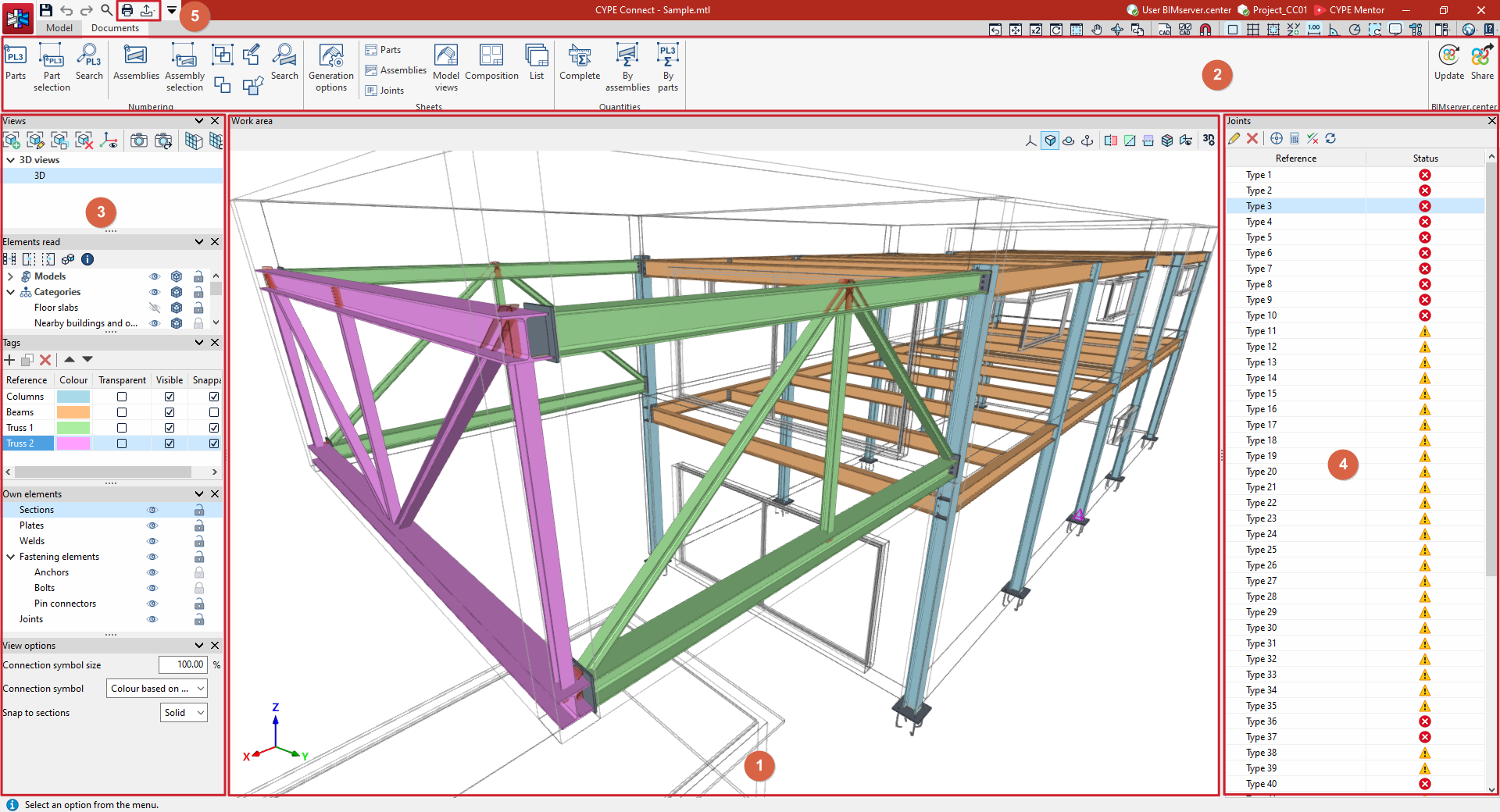Viewport: 1500px width, 812px height.
Task: Click the information icon in Elements read
Action: coord(87,259)
